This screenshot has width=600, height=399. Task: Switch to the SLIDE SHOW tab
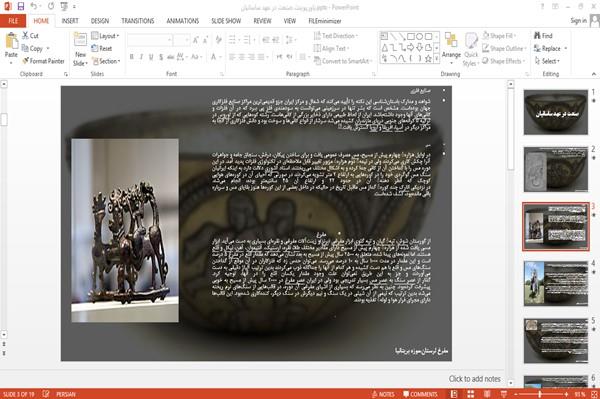[x=226, y=21]
